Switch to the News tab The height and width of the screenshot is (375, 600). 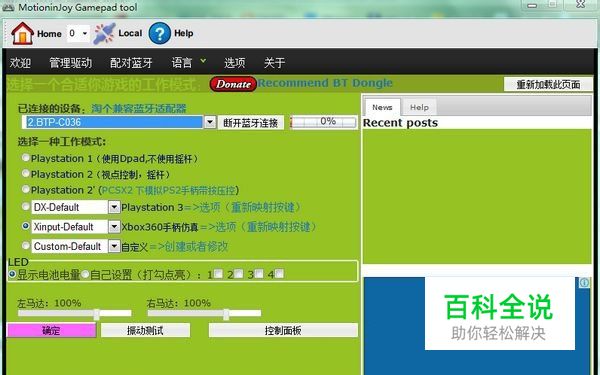pos(382,107)
